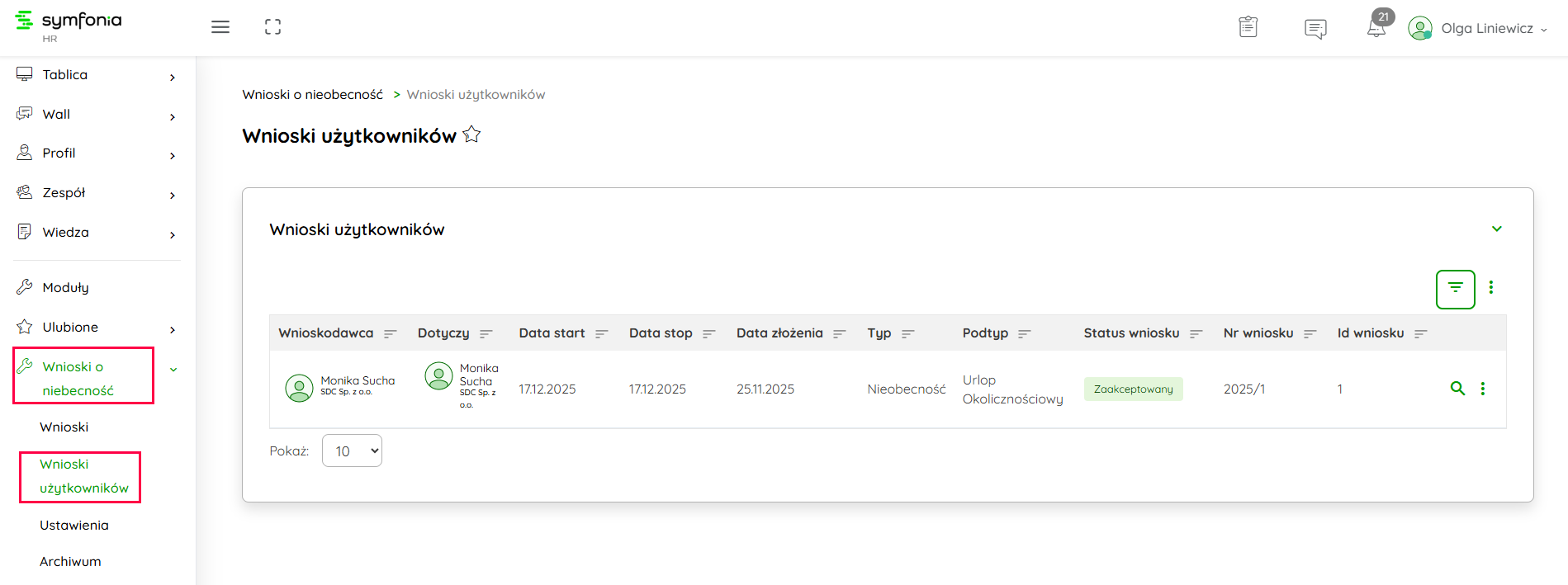Open table options three-dot menu beside filter

click(x=1490, y=287)
